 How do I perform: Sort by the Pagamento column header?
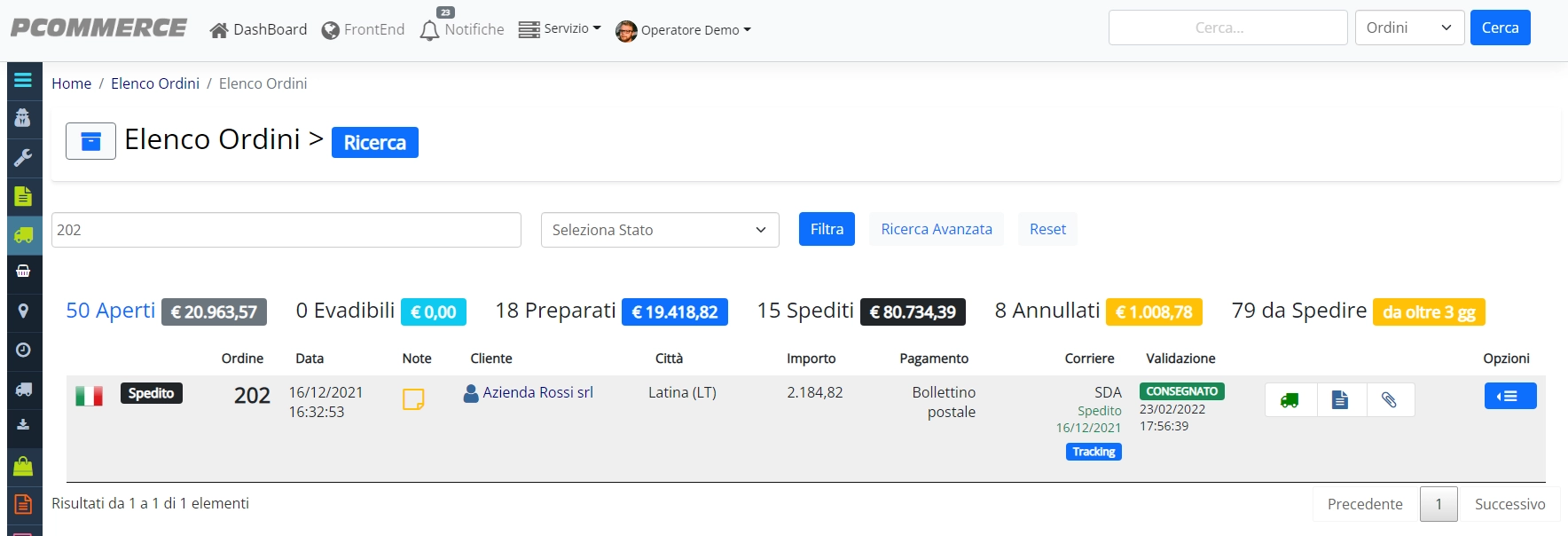(934, 359)
